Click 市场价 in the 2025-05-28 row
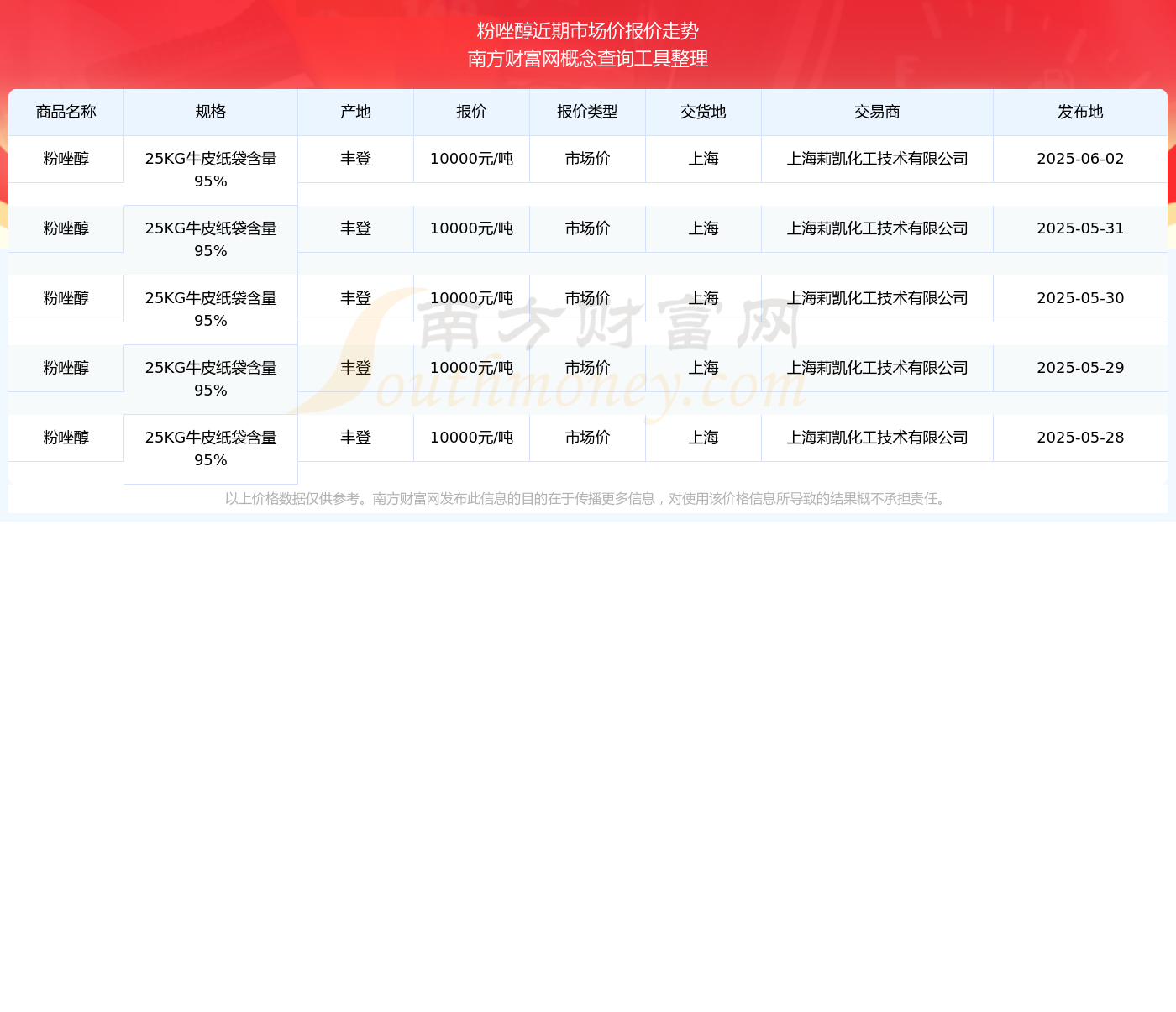The height and width of the screenshot is (1012, 1176). coord(588,438)
